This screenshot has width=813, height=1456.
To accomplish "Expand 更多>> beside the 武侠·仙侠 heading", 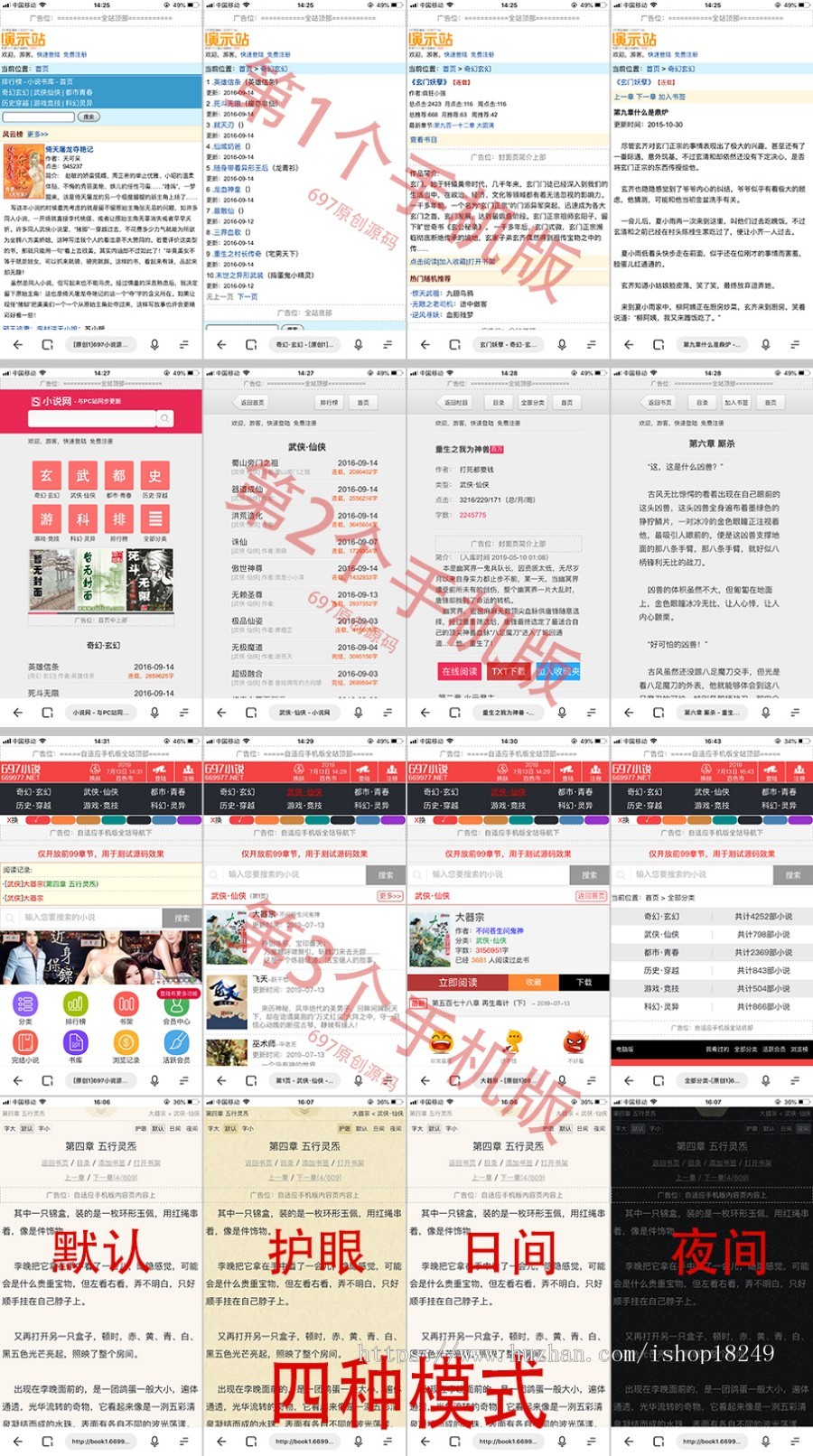I will tap(389, 896).
